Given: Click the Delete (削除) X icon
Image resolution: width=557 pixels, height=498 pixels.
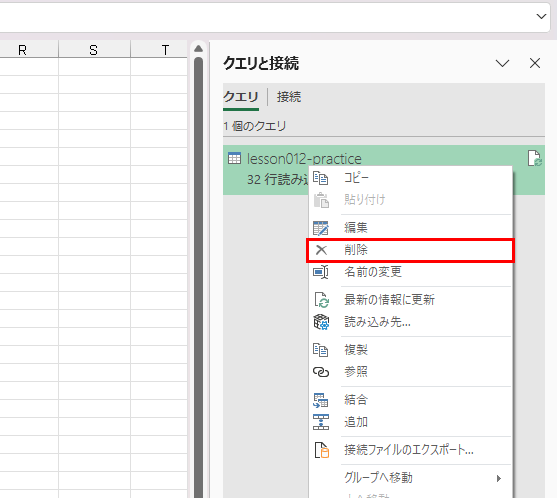Looking at the screenshot, I should pyautogui.click(x=321, y=250).
